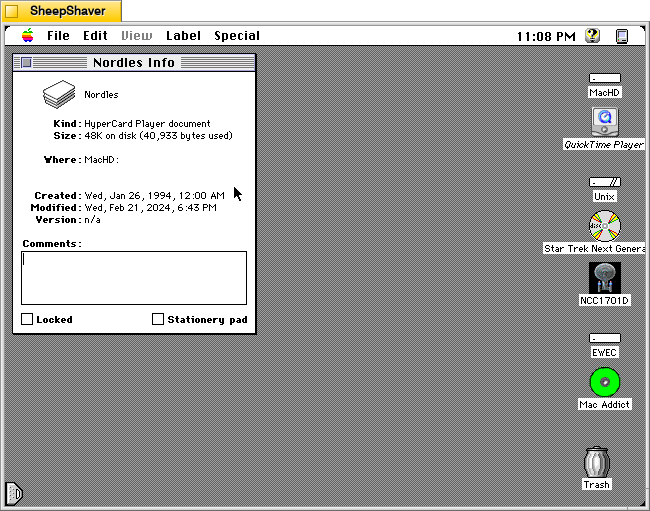Click the 'HyperCard Player document' kind text
650x511 pixels.
click(147, 124)
